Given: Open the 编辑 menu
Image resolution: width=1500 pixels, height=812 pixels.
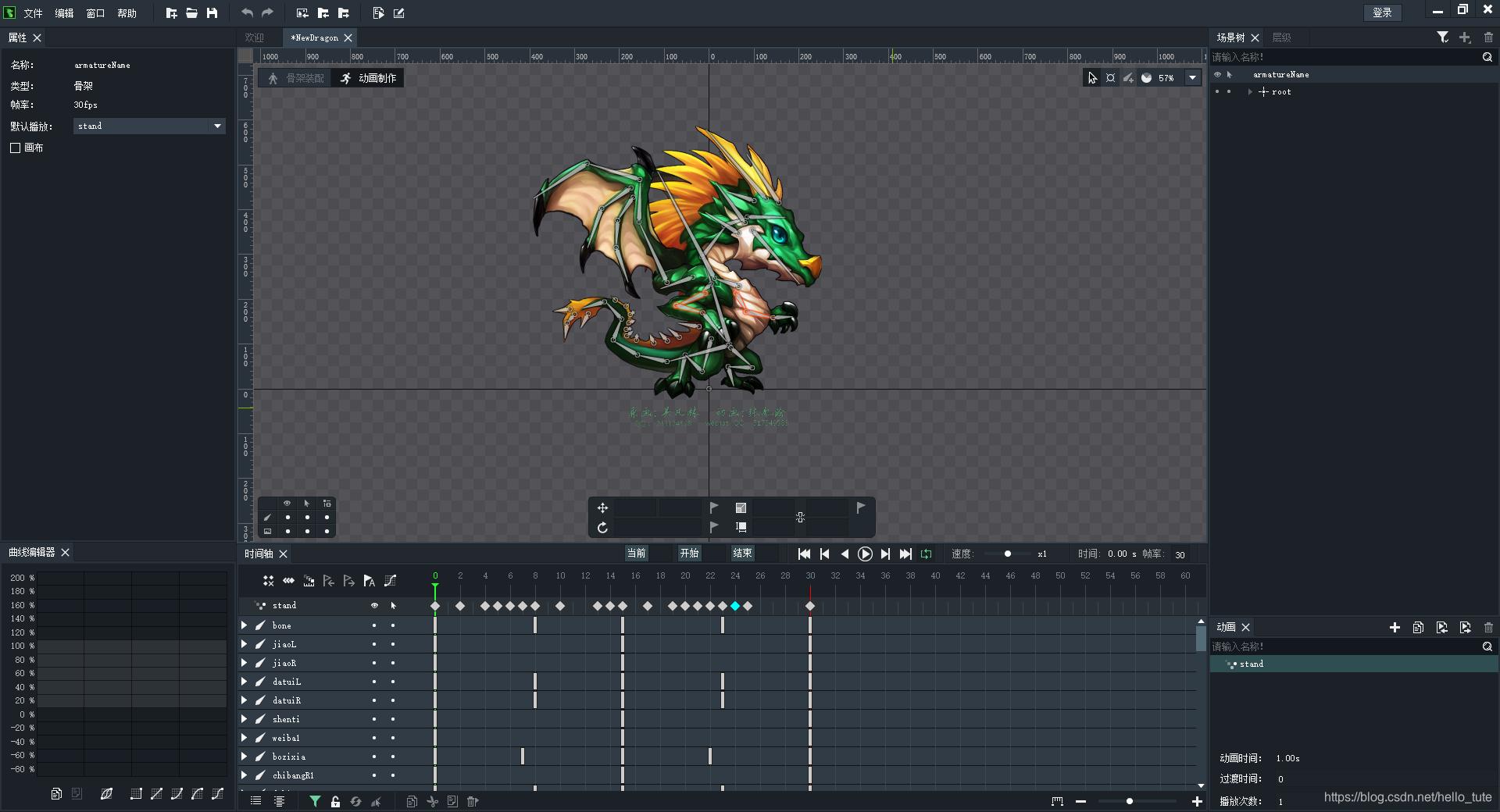Looking at the screenshot, I should coord(64,13).
